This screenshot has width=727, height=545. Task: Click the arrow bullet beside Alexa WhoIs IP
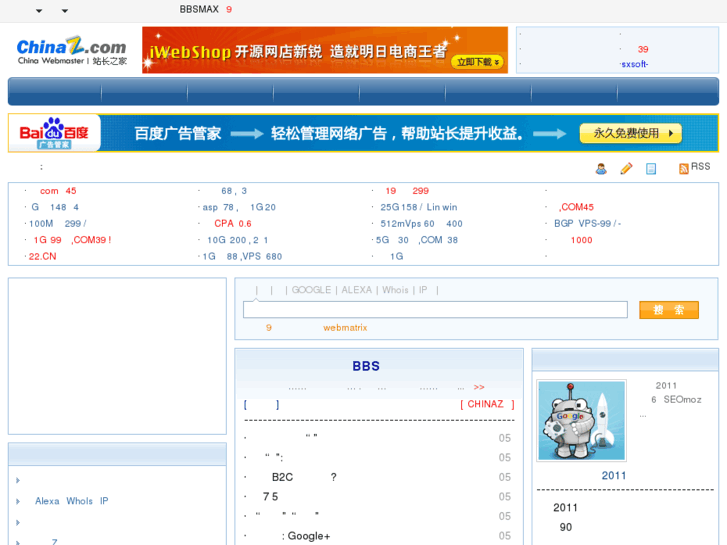18,501
